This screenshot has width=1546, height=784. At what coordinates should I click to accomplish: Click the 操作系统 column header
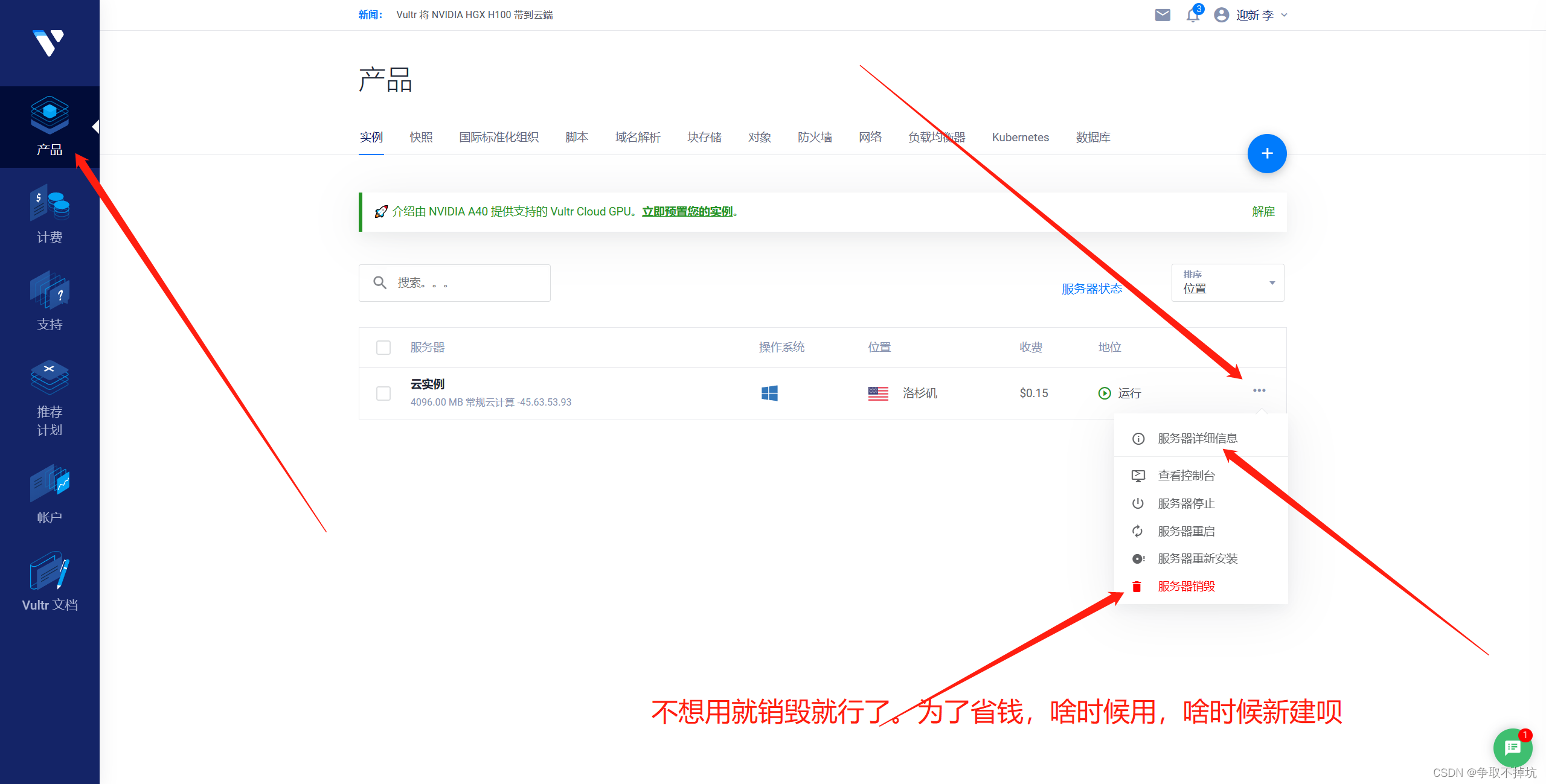coord(781,348)
